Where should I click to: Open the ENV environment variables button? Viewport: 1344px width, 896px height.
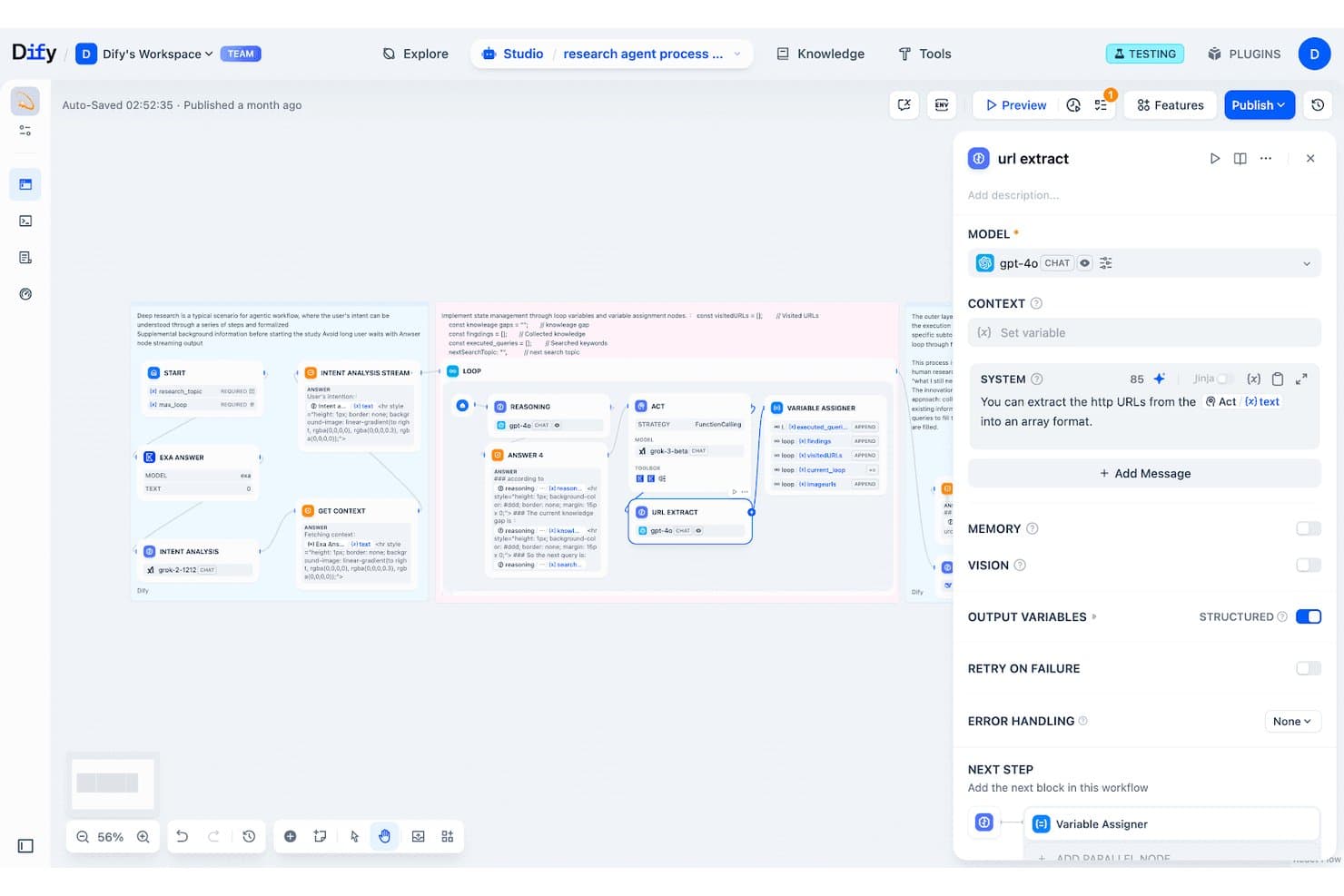pos(942,104)
